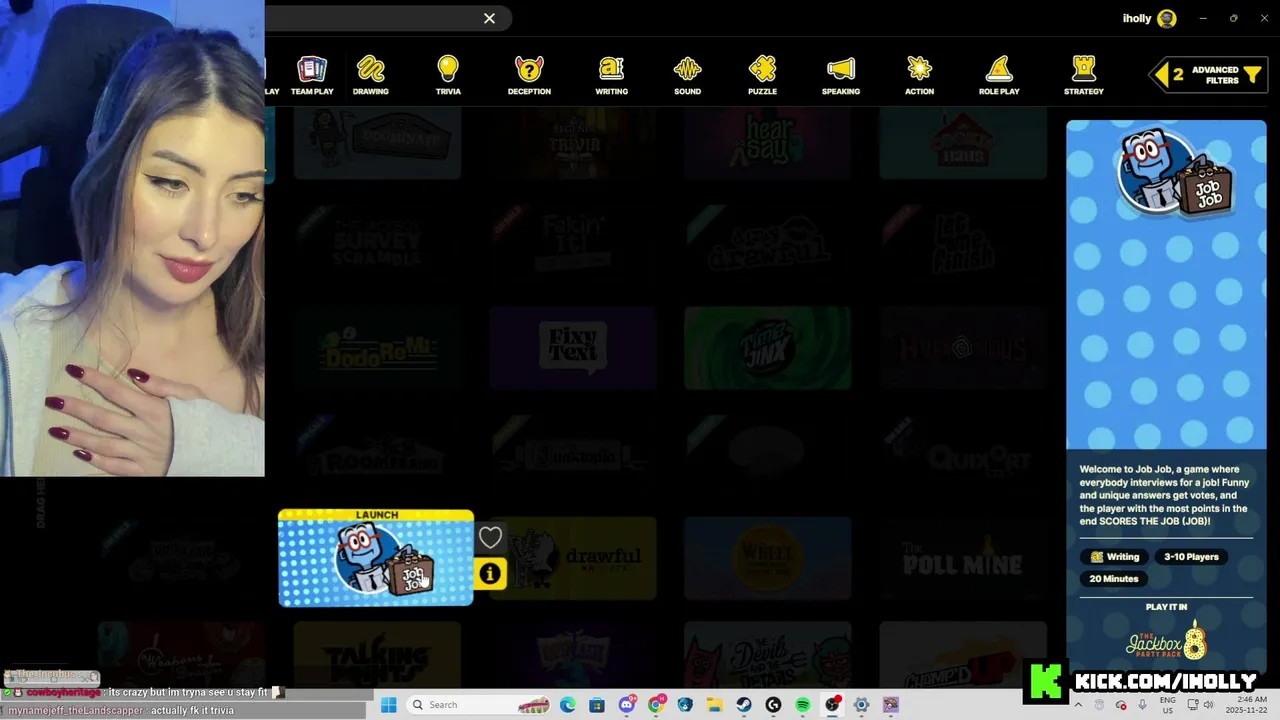
Task: Open the Time Jinx game tile
Action: pos(767,347)
